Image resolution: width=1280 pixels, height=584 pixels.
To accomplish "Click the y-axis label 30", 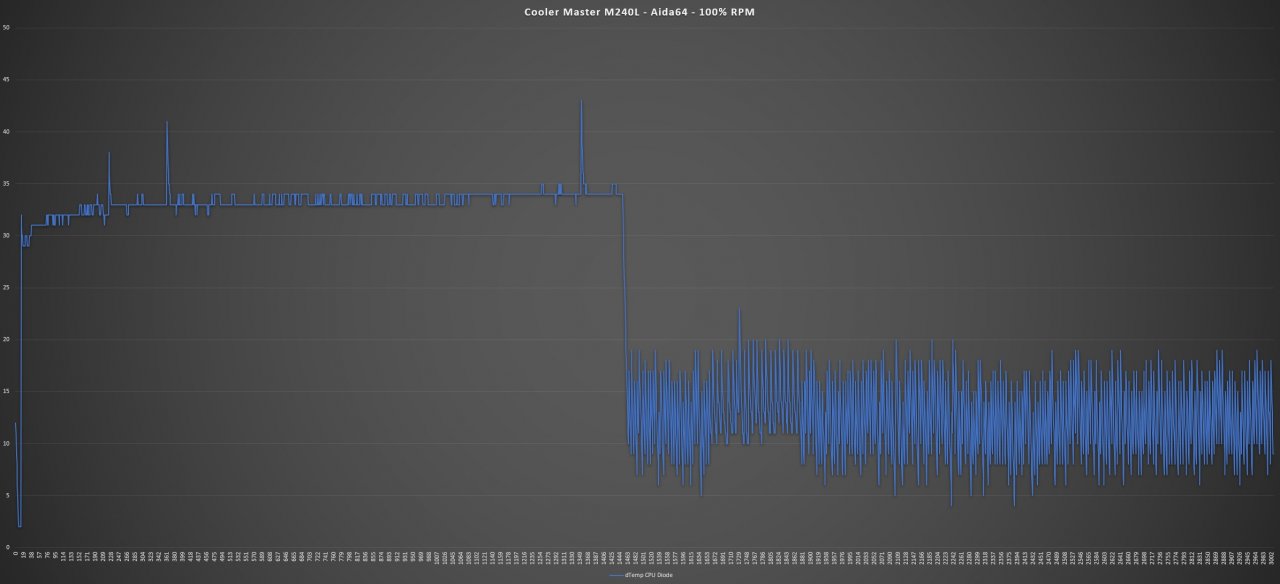I will (x=7, y=235).
